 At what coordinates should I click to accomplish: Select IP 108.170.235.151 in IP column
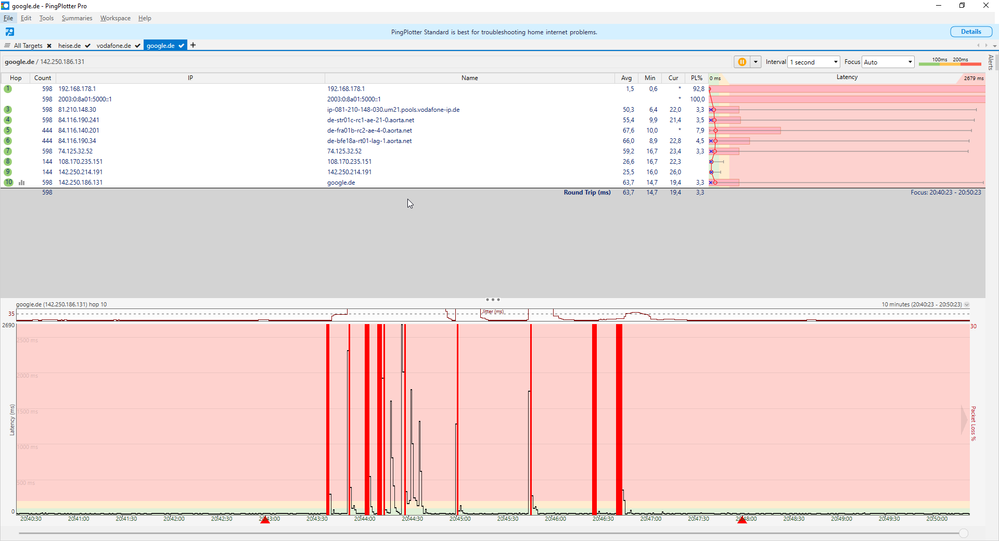pos(80,162)
